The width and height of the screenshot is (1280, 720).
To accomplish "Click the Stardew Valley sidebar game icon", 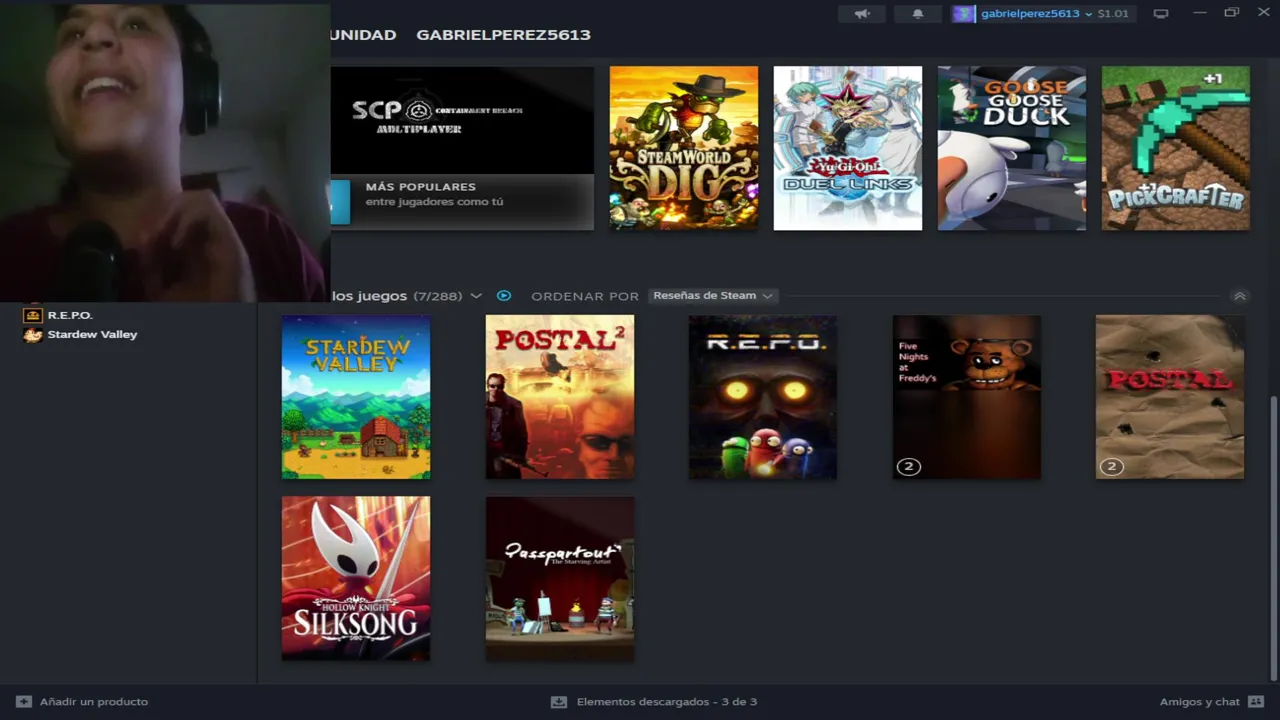I will (33, 335).
